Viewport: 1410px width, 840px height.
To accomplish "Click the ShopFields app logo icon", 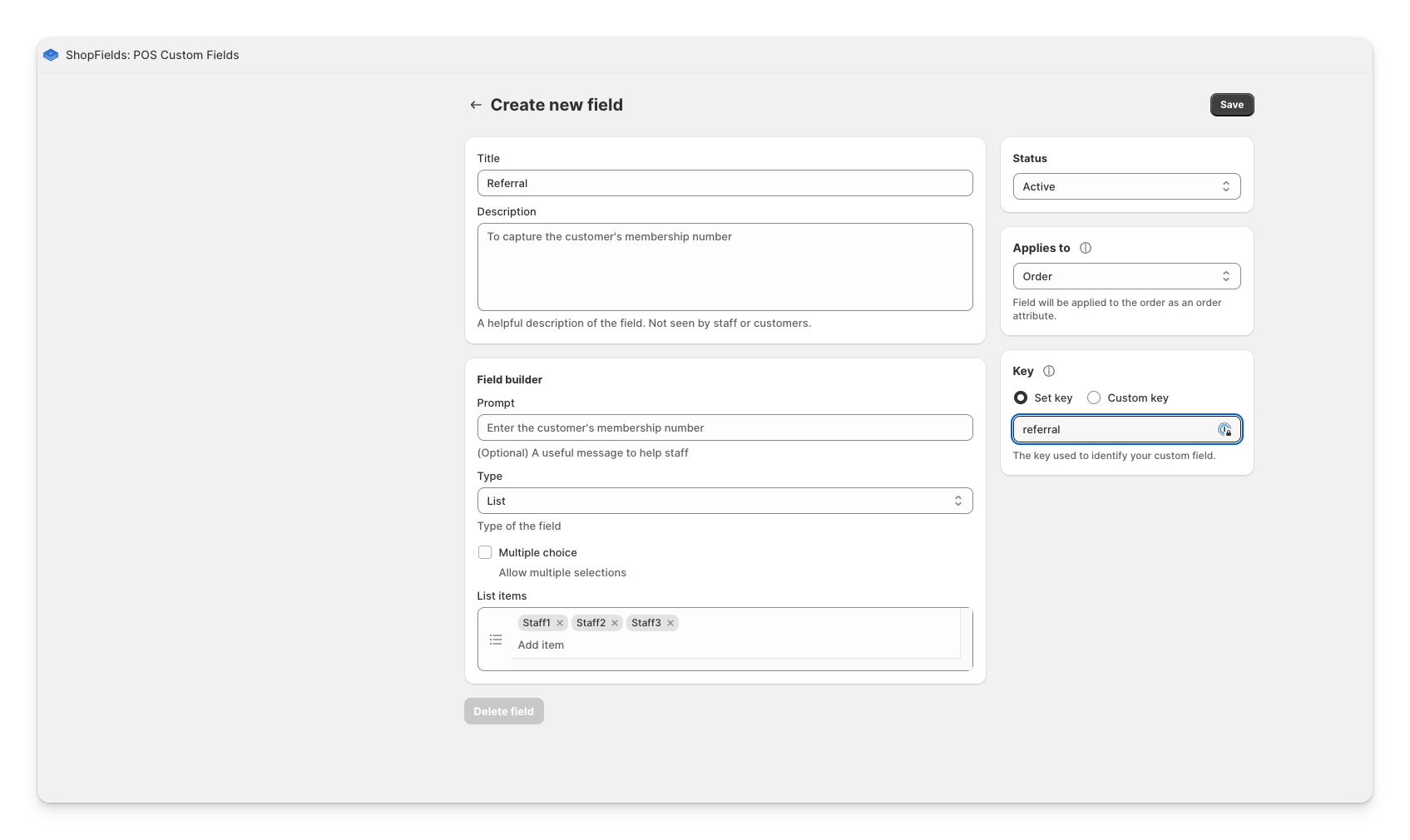I will (51, 55).
